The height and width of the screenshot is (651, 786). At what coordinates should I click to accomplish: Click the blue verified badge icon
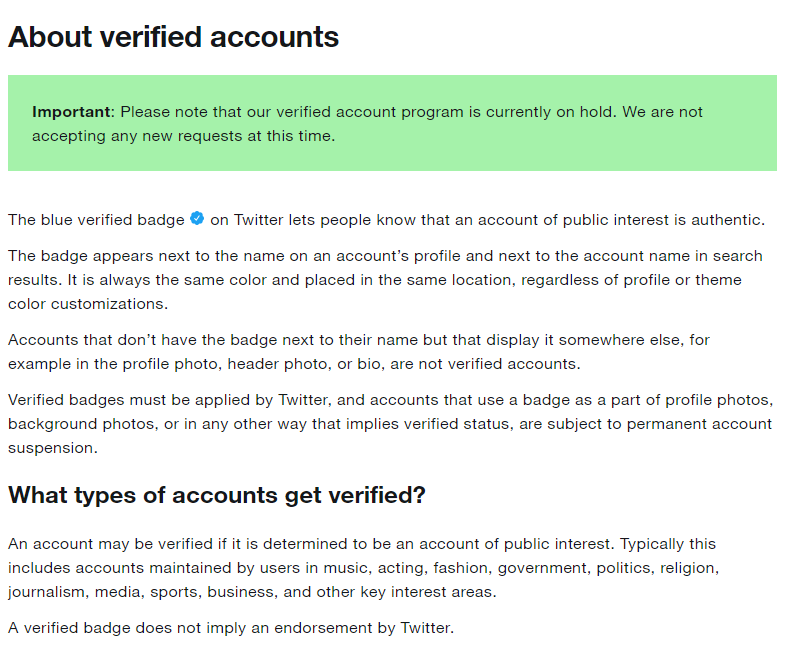pos(197,218)
